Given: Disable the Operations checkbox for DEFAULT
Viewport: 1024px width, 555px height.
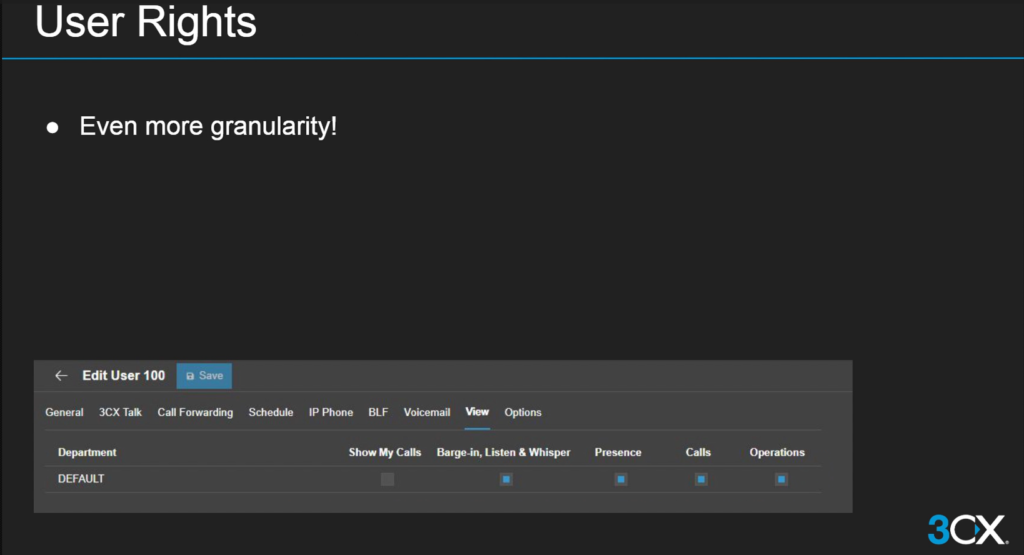Looking at the screenshot, I should click(781, 480).
